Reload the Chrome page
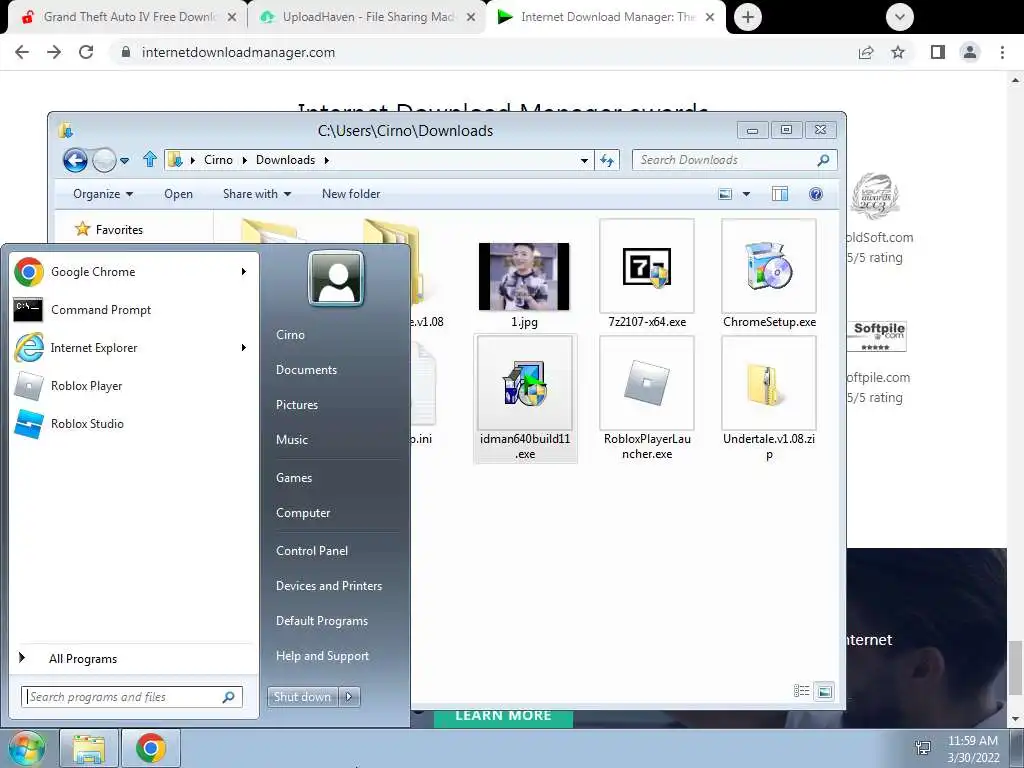 (86, 52)
